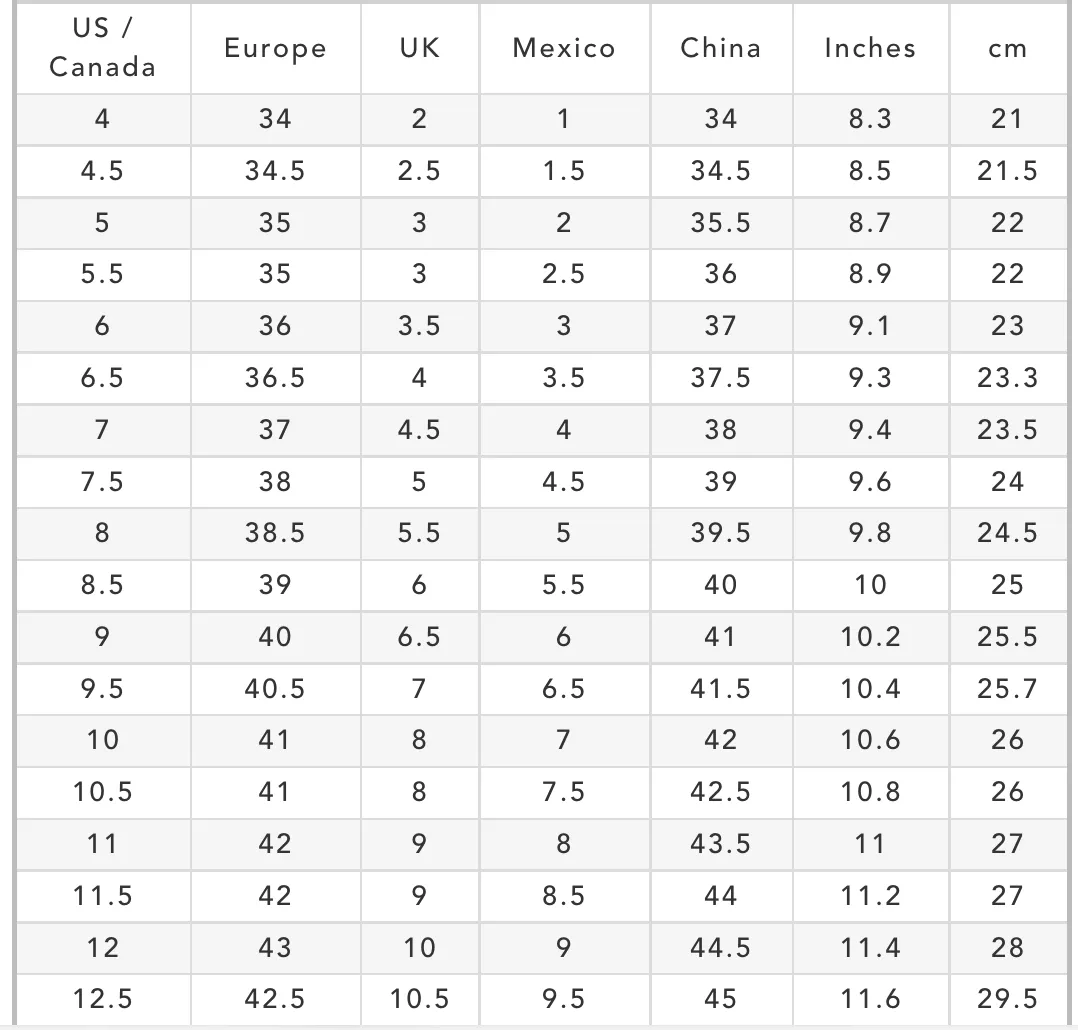Select Europe size 38.5 cell
Screen dimensions: 1078x1030
[x=276, y=533]
